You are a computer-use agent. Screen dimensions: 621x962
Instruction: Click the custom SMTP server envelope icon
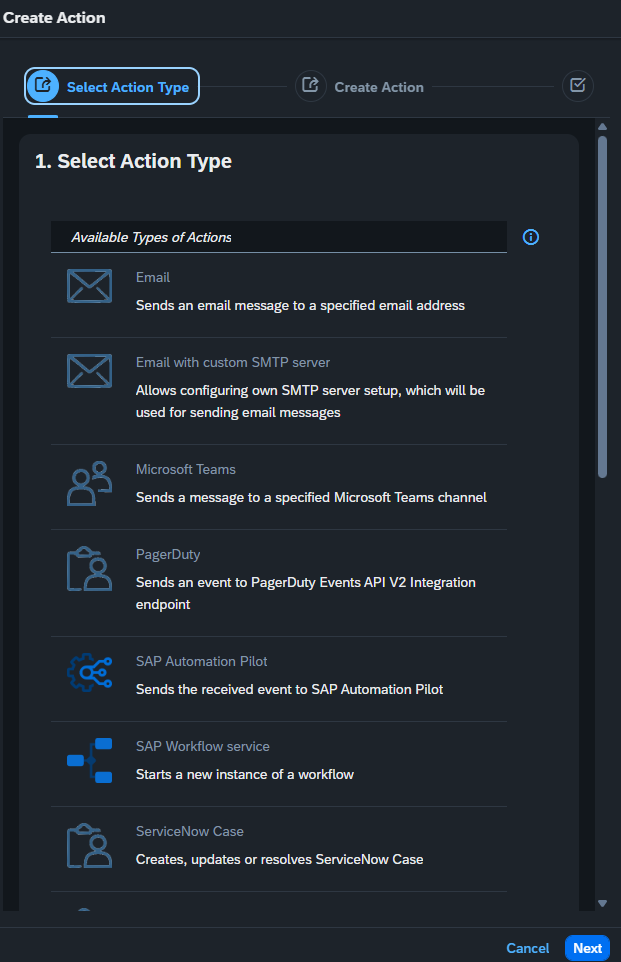click(90, 371)
